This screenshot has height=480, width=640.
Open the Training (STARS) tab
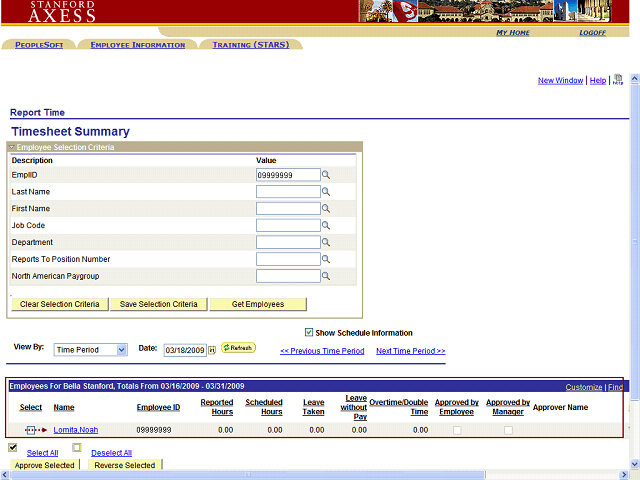[250, 45]
